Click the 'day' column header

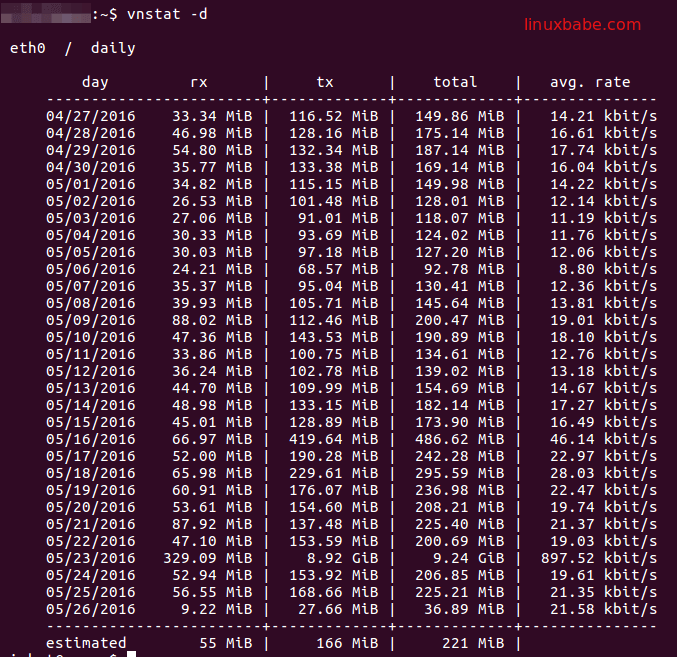click(x=95, y=82)
